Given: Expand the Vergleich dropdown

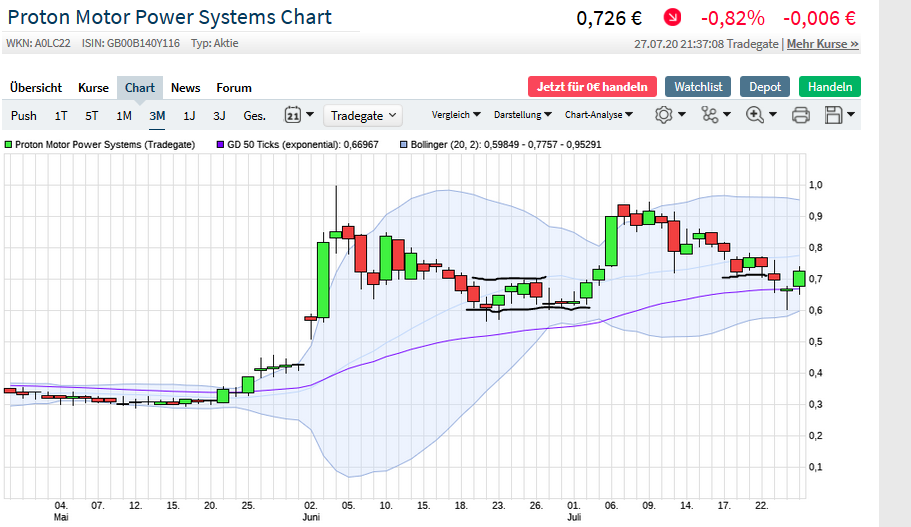Looking at the screenshot, I should click(x=456, y=115).
